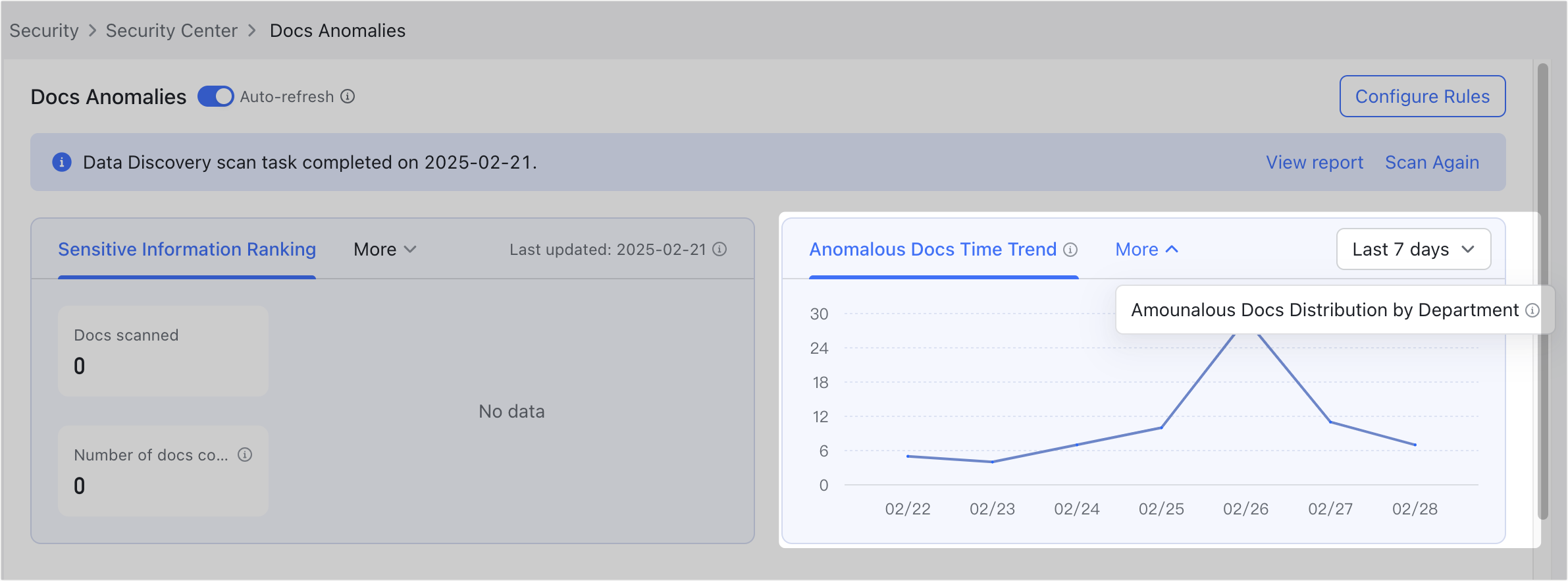Click info icon beside Anomalous Docs Time Trend
Viewport: 1568px width, 581px height.
pos(1070,250)
